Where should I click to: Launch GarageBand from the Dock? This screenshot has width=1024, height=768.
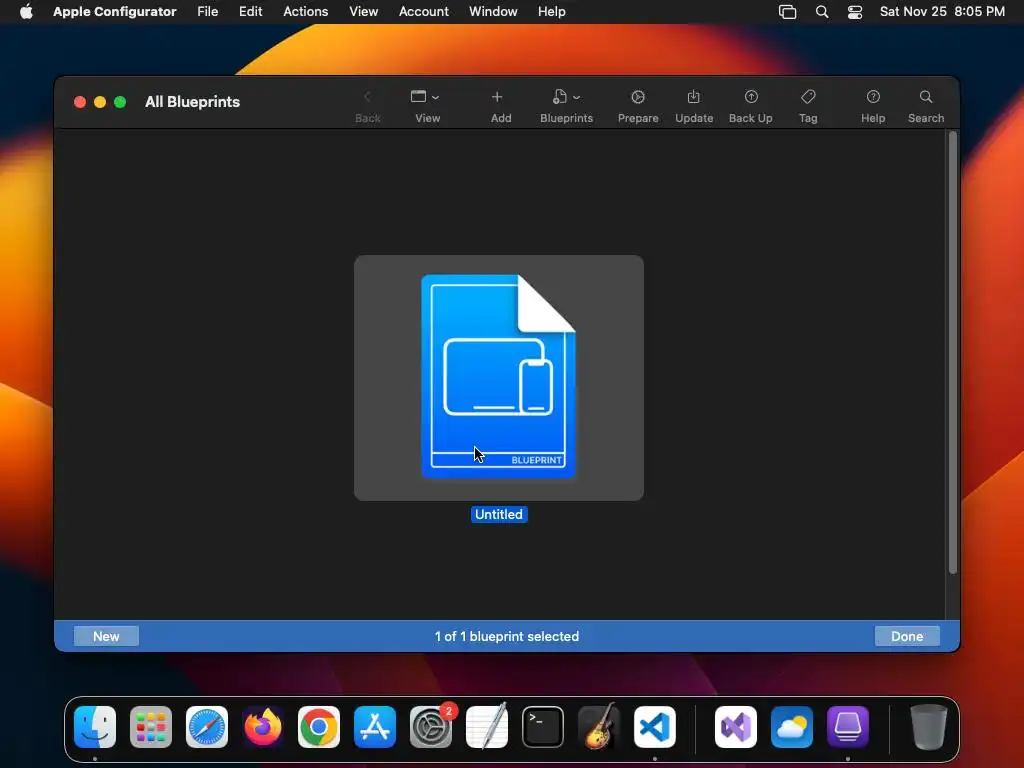coord(599,726)
